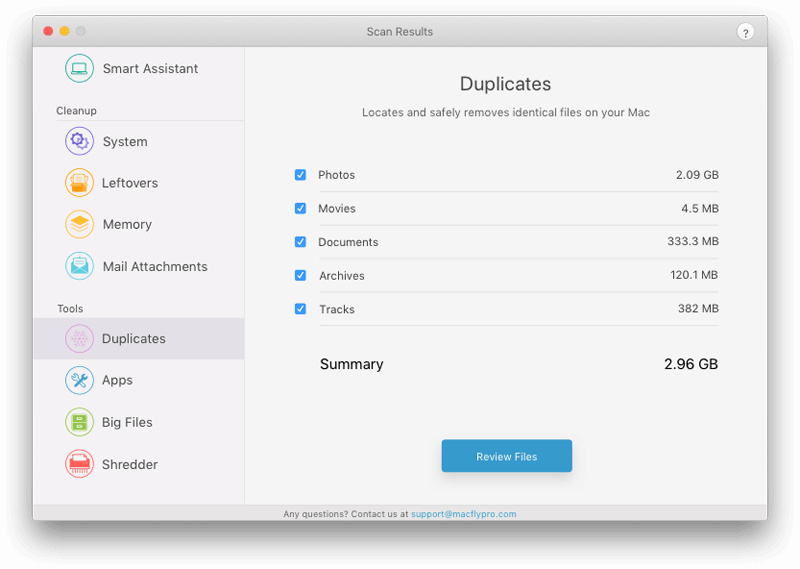Go to the Big Files label
800x569 pixels.
(127, 422)
